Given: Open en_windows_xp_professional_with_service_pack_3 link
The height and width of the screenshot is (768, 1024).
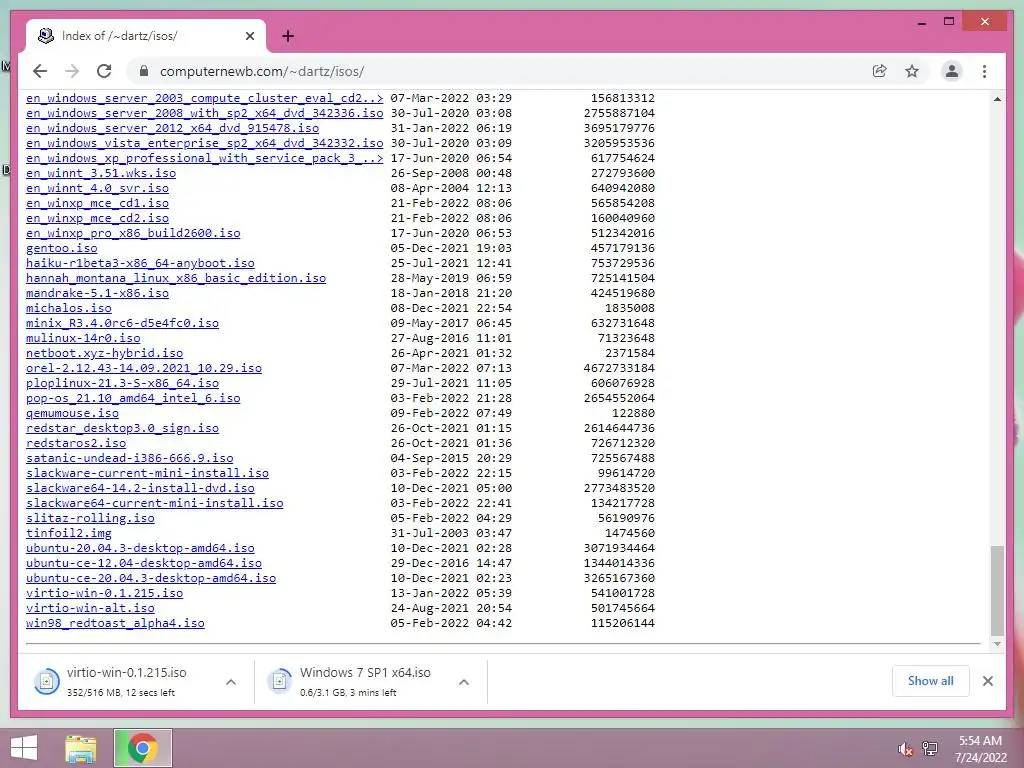Looking at the screenshot, I should [x=204, y=158].
